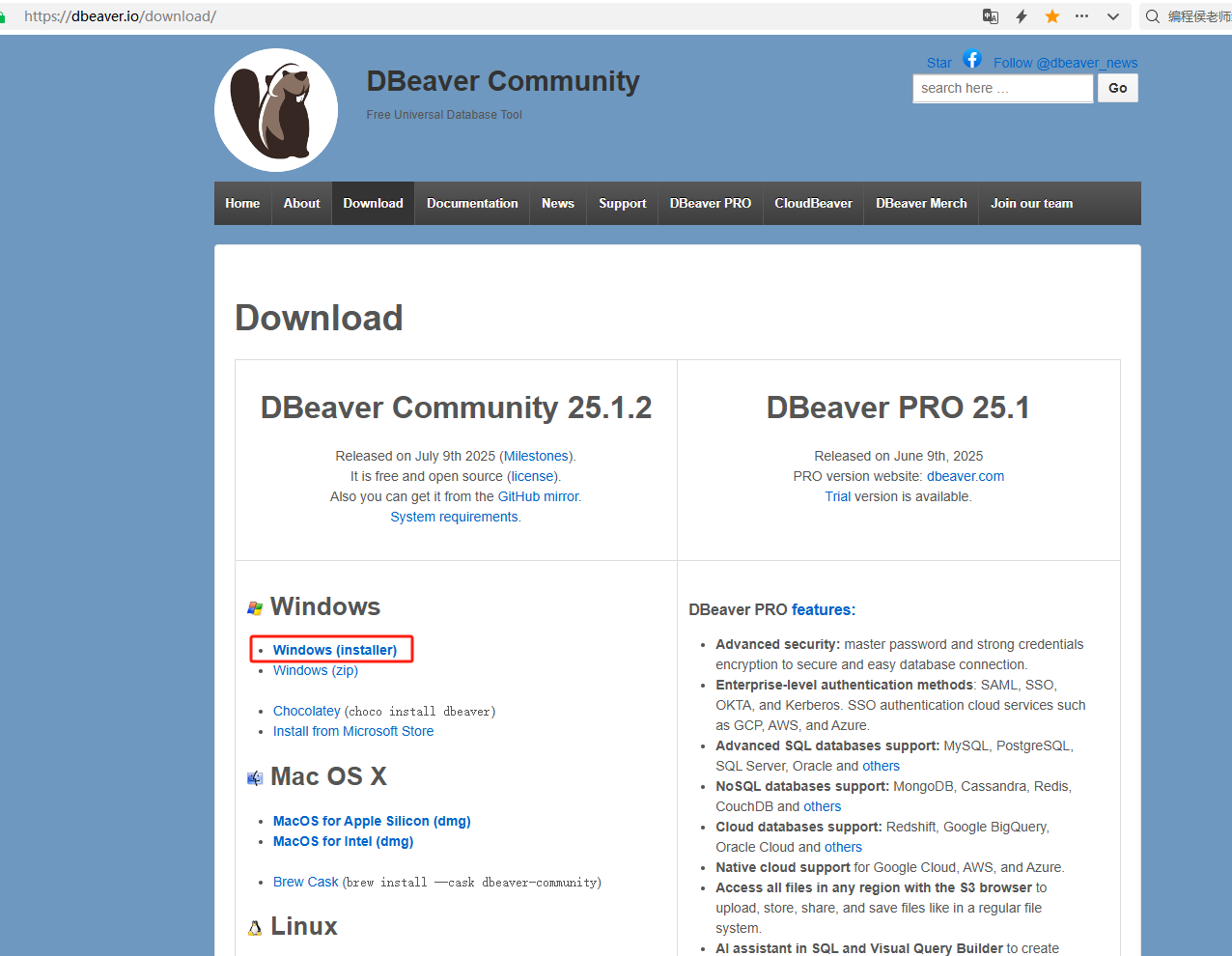The image size is (1232, 956).
Task: Open the Milestones link
Action: (x=536, y=456)
